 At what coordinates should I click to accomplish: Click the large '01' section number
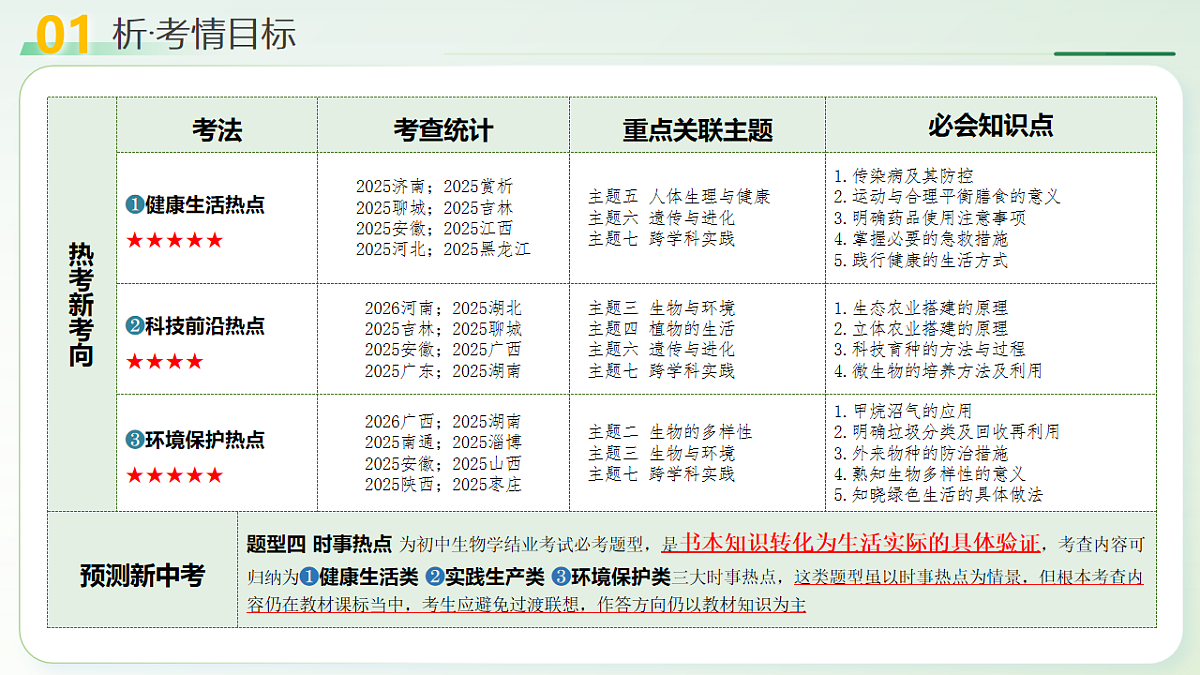(65, 35)
